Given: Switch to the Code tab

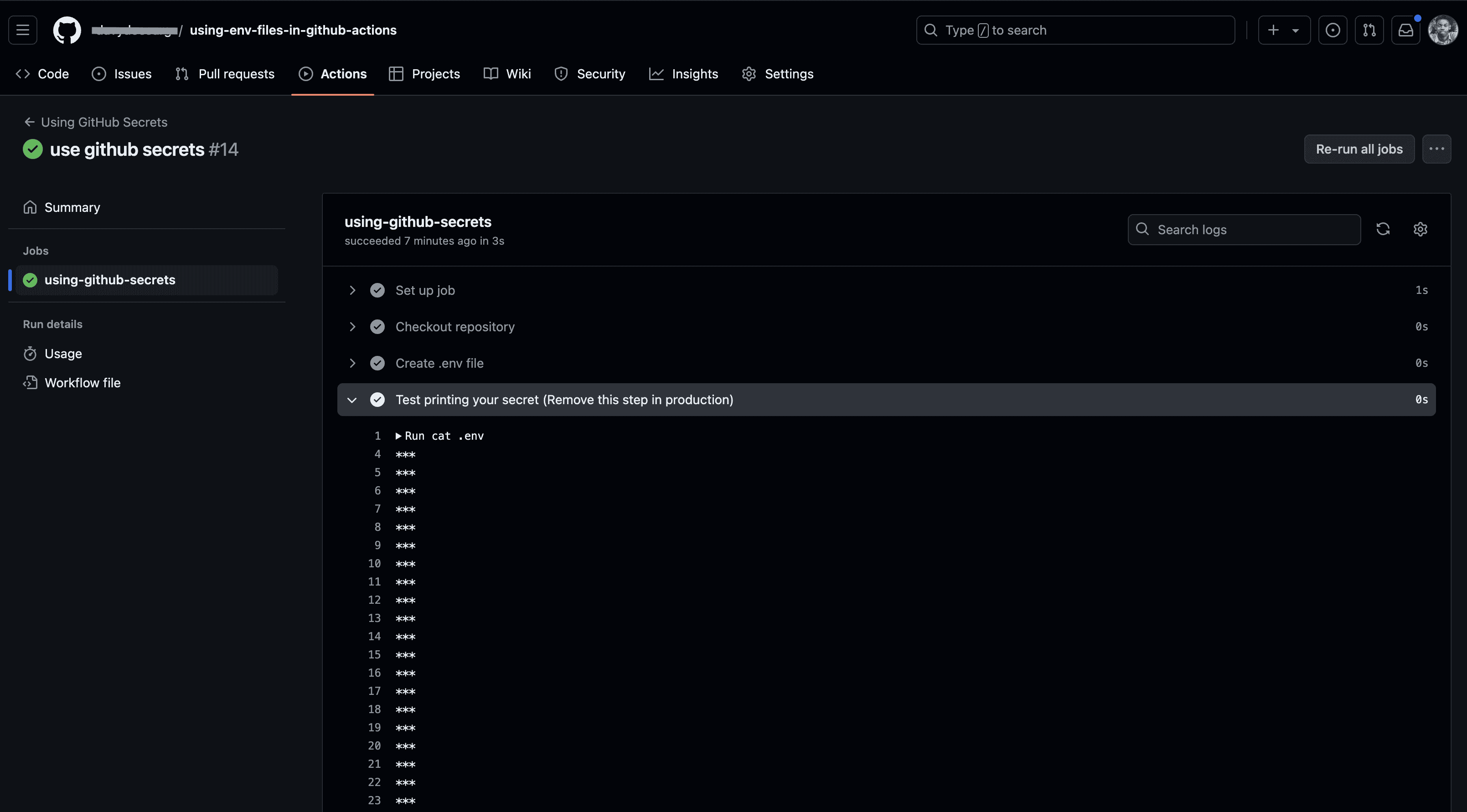Looking at the screenshot, I should (x=43, y=74).
